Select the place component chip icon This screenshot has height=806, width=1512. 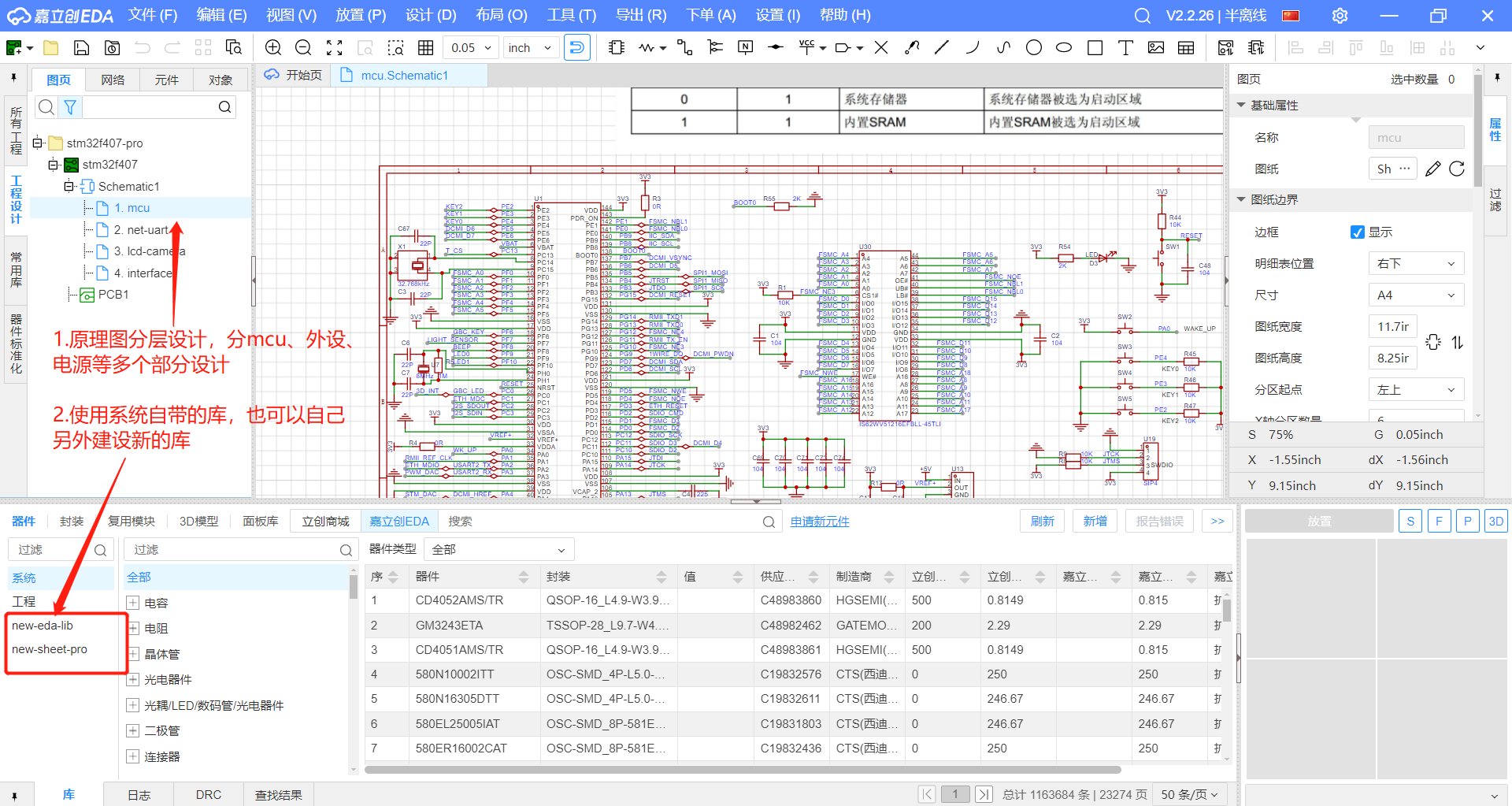coord(617,48)
